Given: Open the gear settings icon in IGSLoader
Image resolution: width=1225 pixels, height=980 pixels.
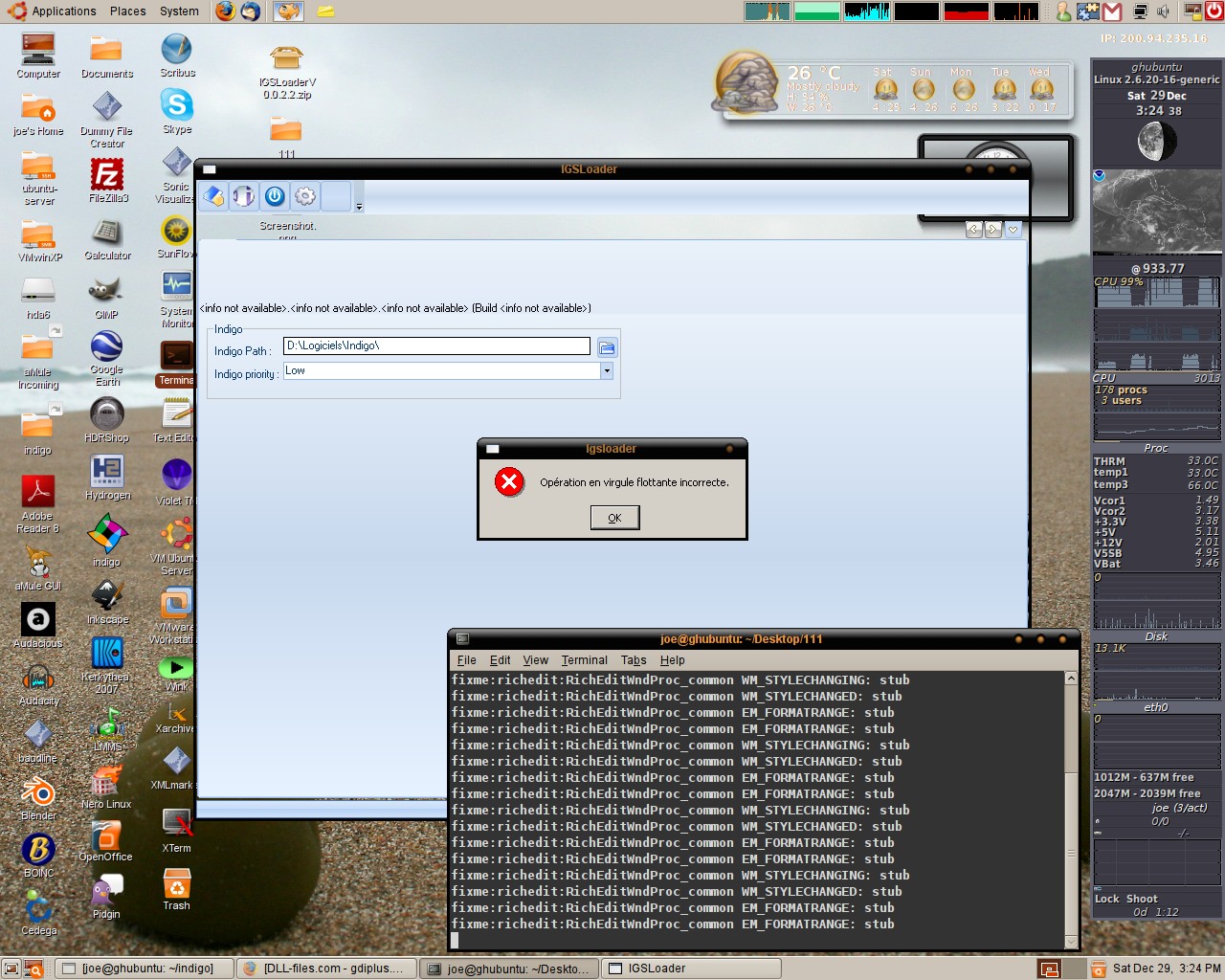Looking at the screenshot, I should coord(305,196).
